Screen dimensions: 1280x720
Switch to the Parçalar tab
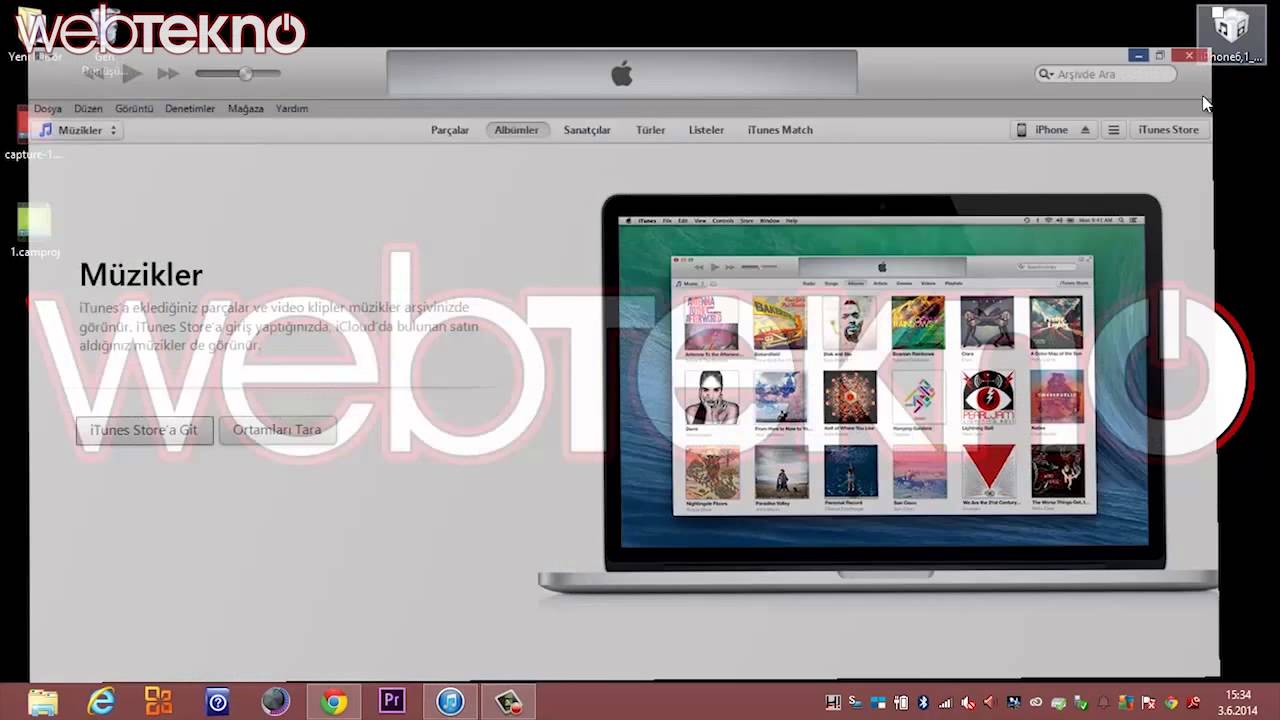450,130
